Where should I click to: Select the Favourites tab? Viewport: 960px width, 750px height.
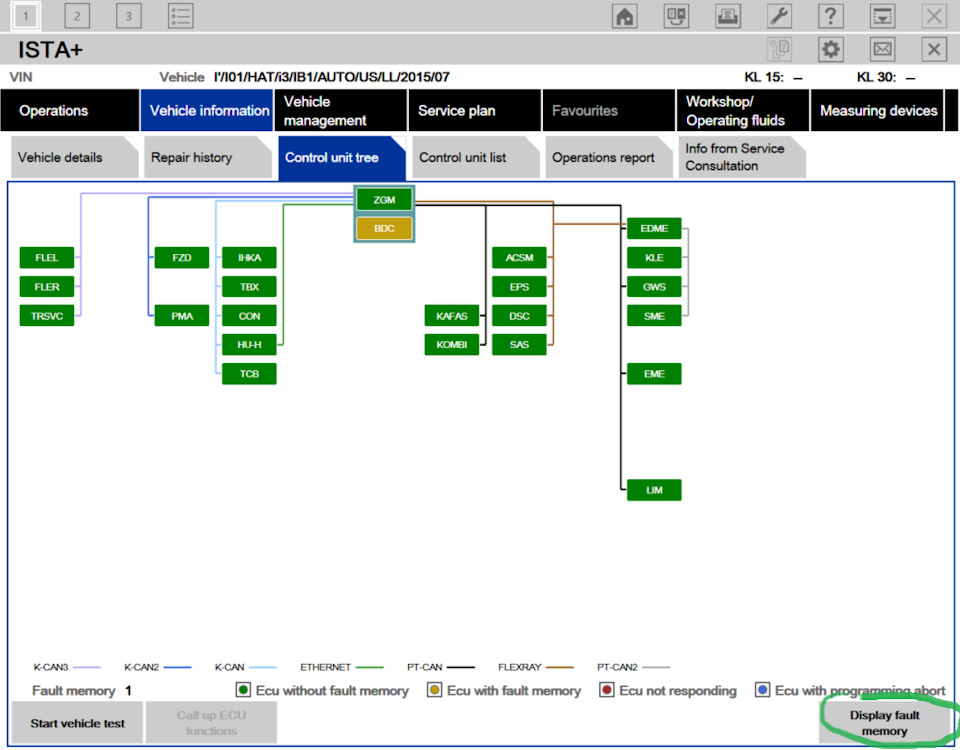609,110
